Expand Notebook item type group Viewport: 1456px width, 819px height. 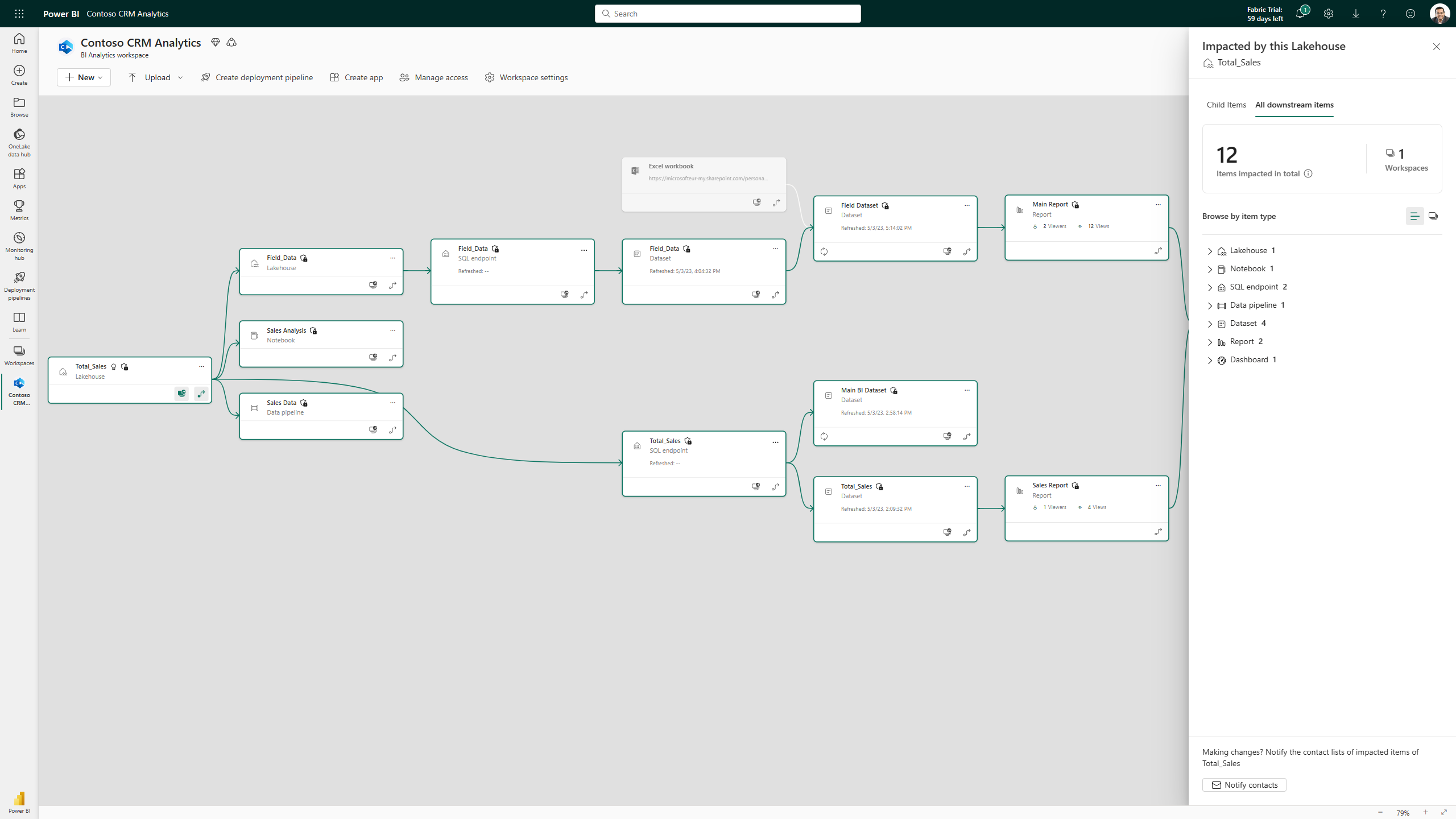(x=1210, y=269)
